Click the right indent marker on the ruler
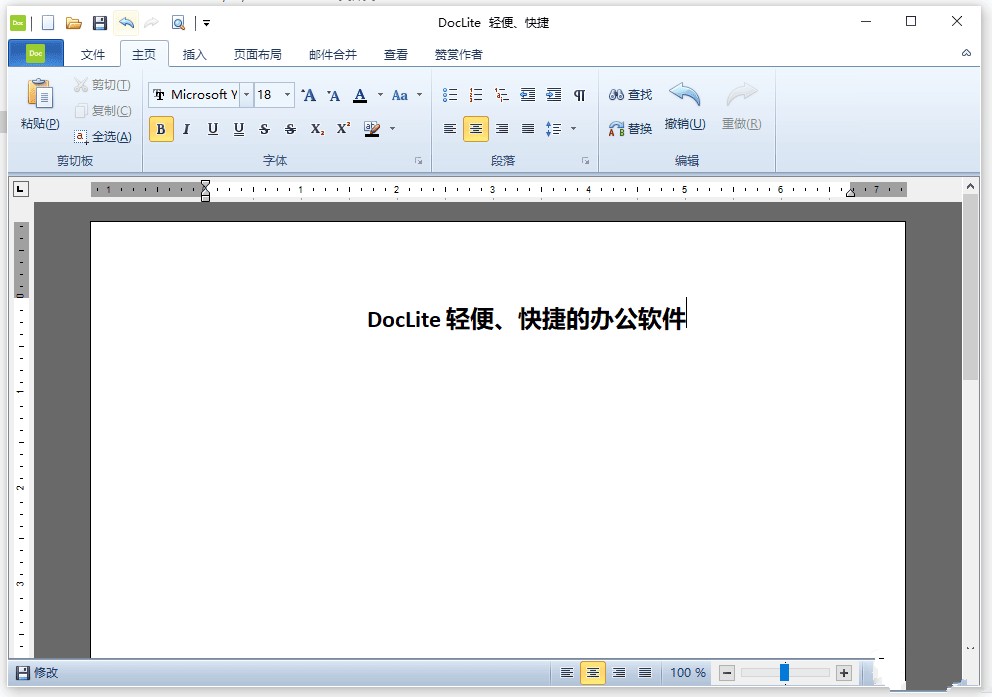The image size is (992, 697). click(x=850, y=192)
